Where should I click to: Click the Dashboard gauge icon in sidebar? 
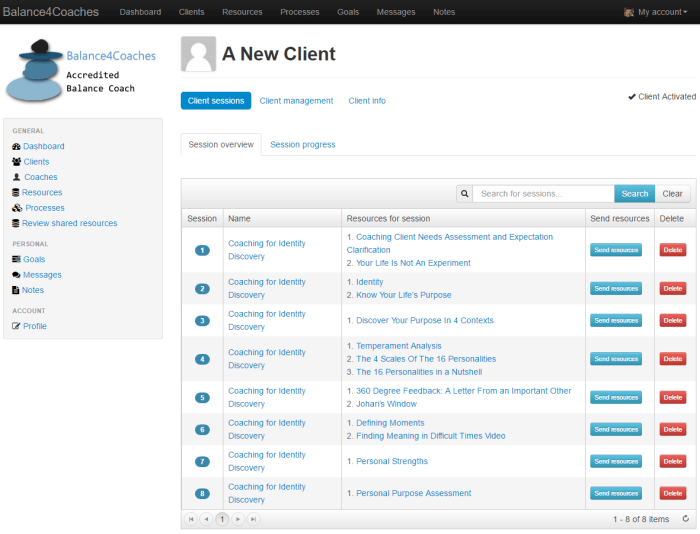coord(16,146)
